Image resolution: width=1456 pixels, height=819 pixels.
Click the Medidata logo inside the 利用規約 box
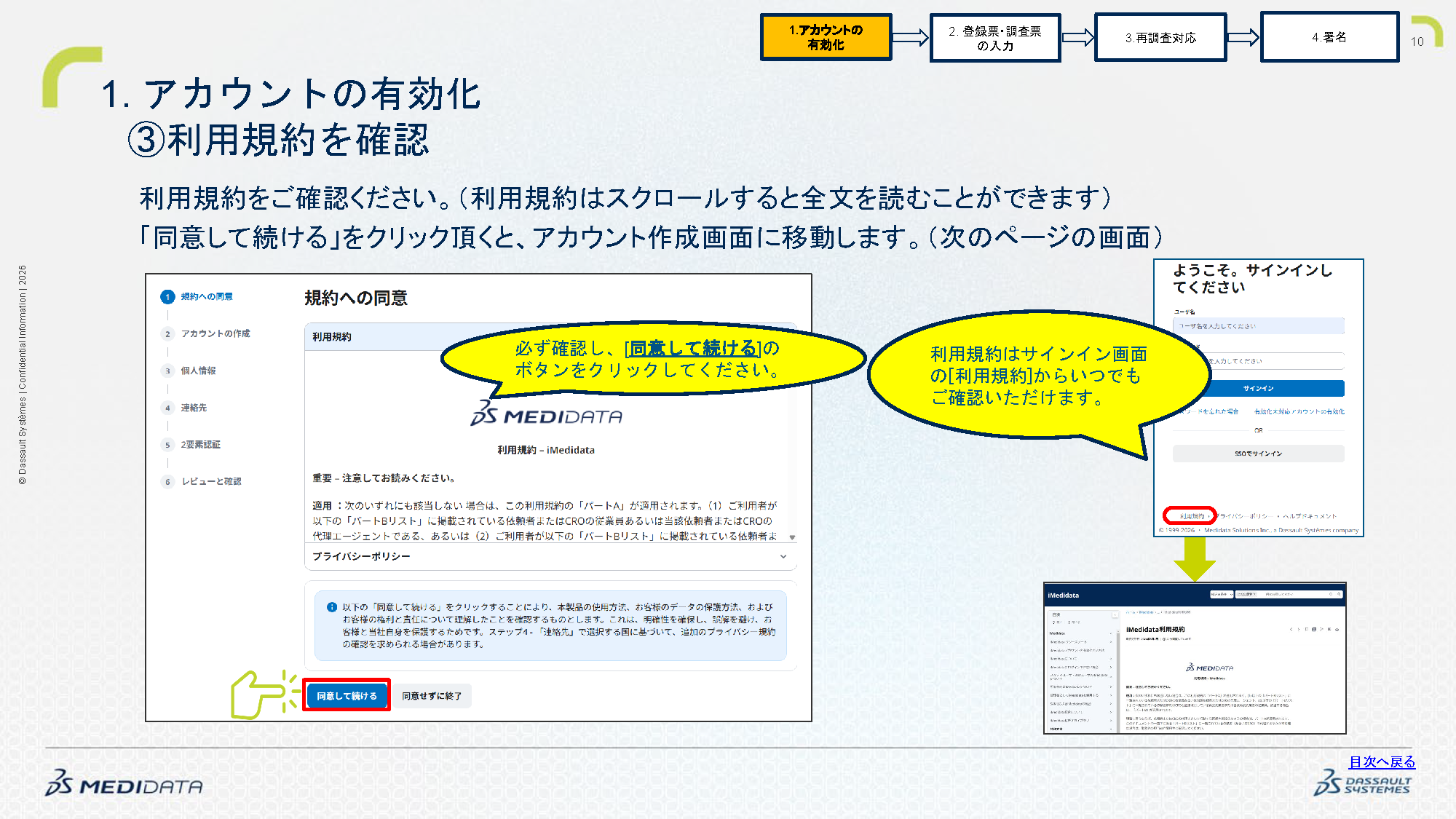(546, 414)
